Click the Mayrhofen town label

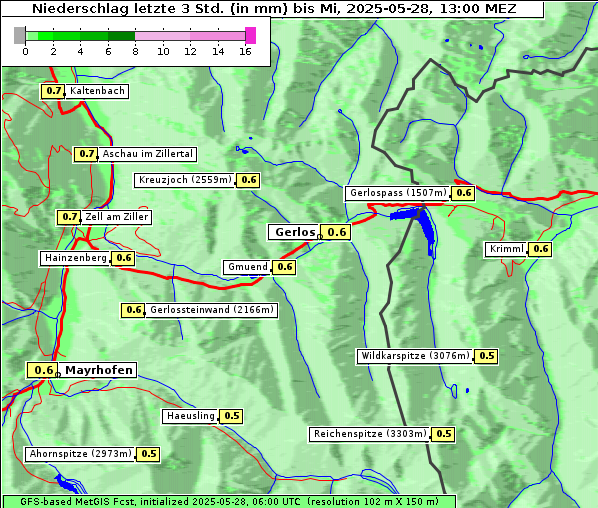pyautogui.click(x=98, y=370)
